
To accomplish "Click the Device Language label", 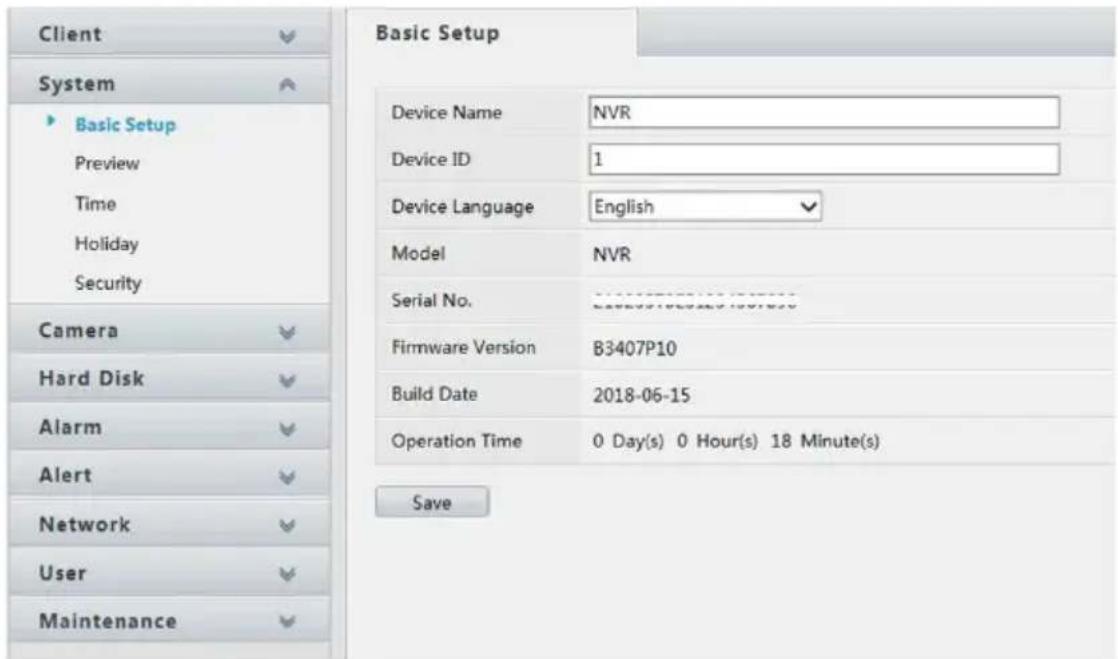I will 462,207.
